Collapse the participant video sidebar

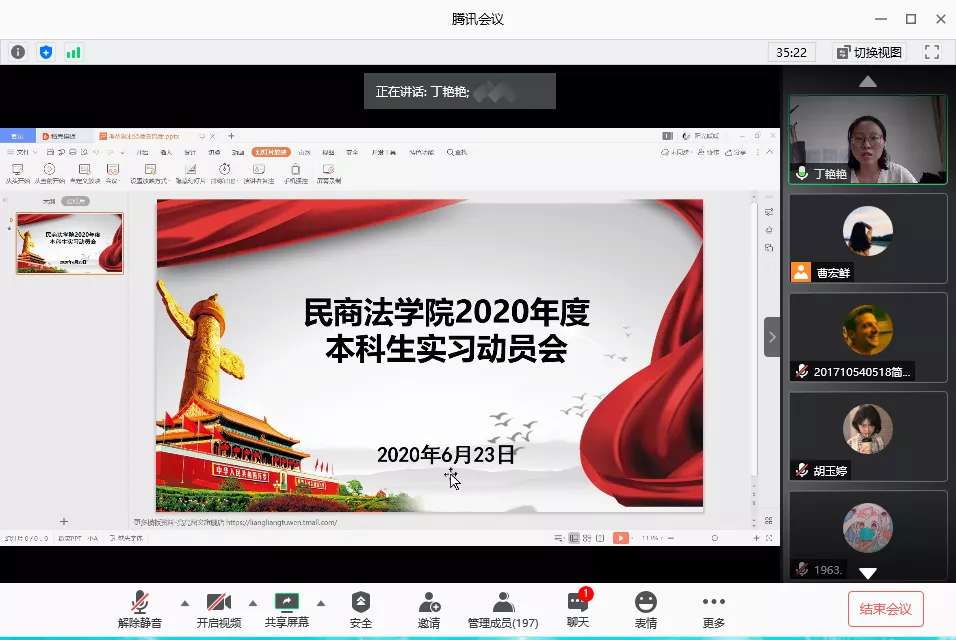click(772, 337)
